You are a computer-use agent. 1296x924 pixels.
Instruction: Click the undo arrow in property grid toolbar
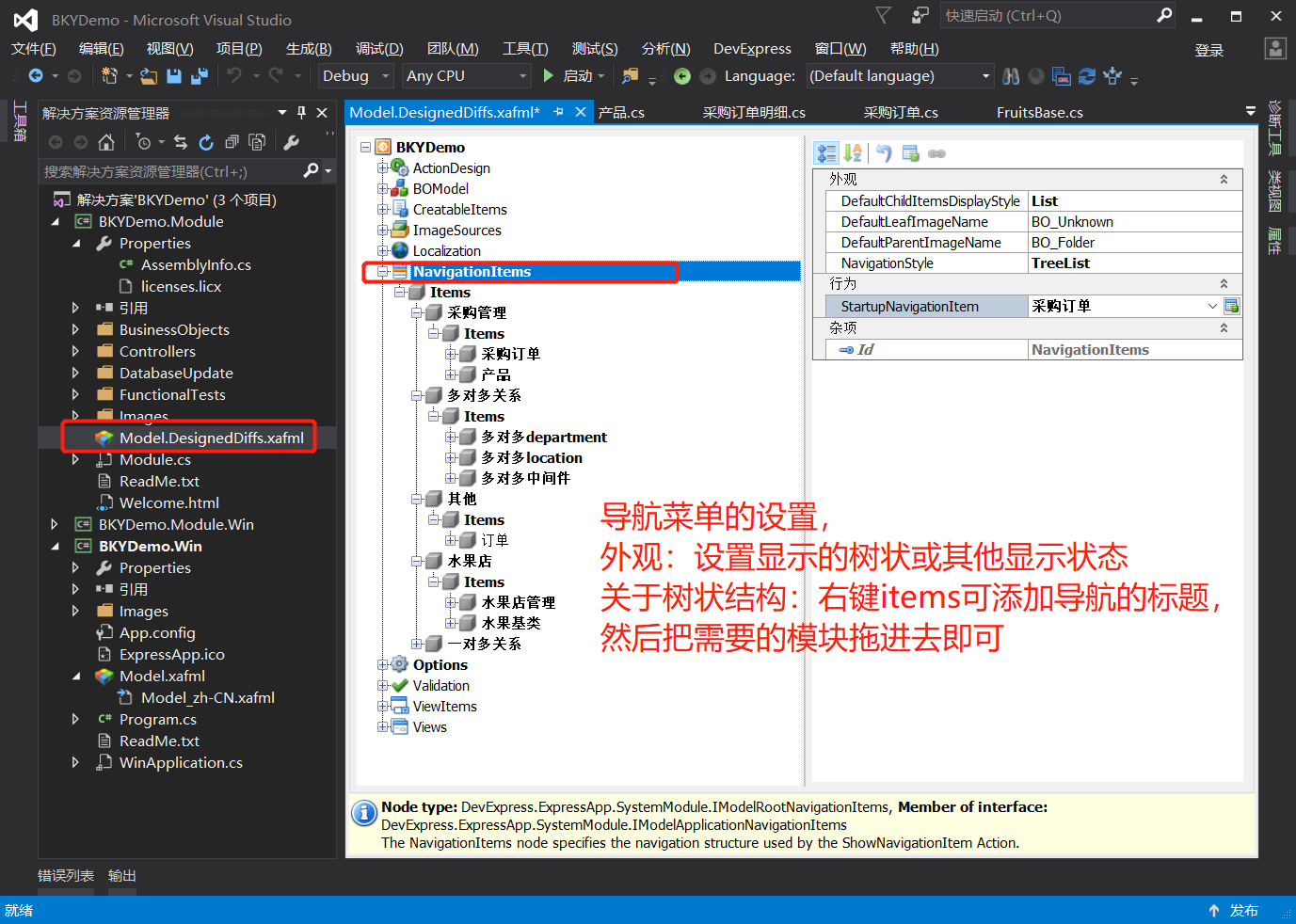[x=884, y=153]
